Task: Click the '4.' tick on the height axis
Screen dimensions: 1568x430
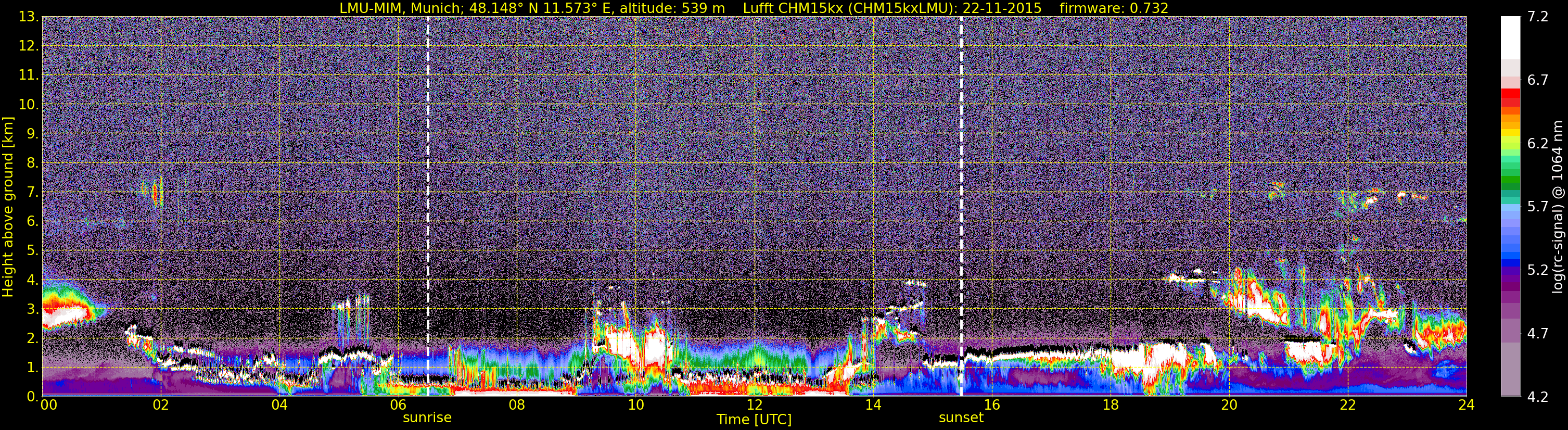Action: (x=33, y=280)
